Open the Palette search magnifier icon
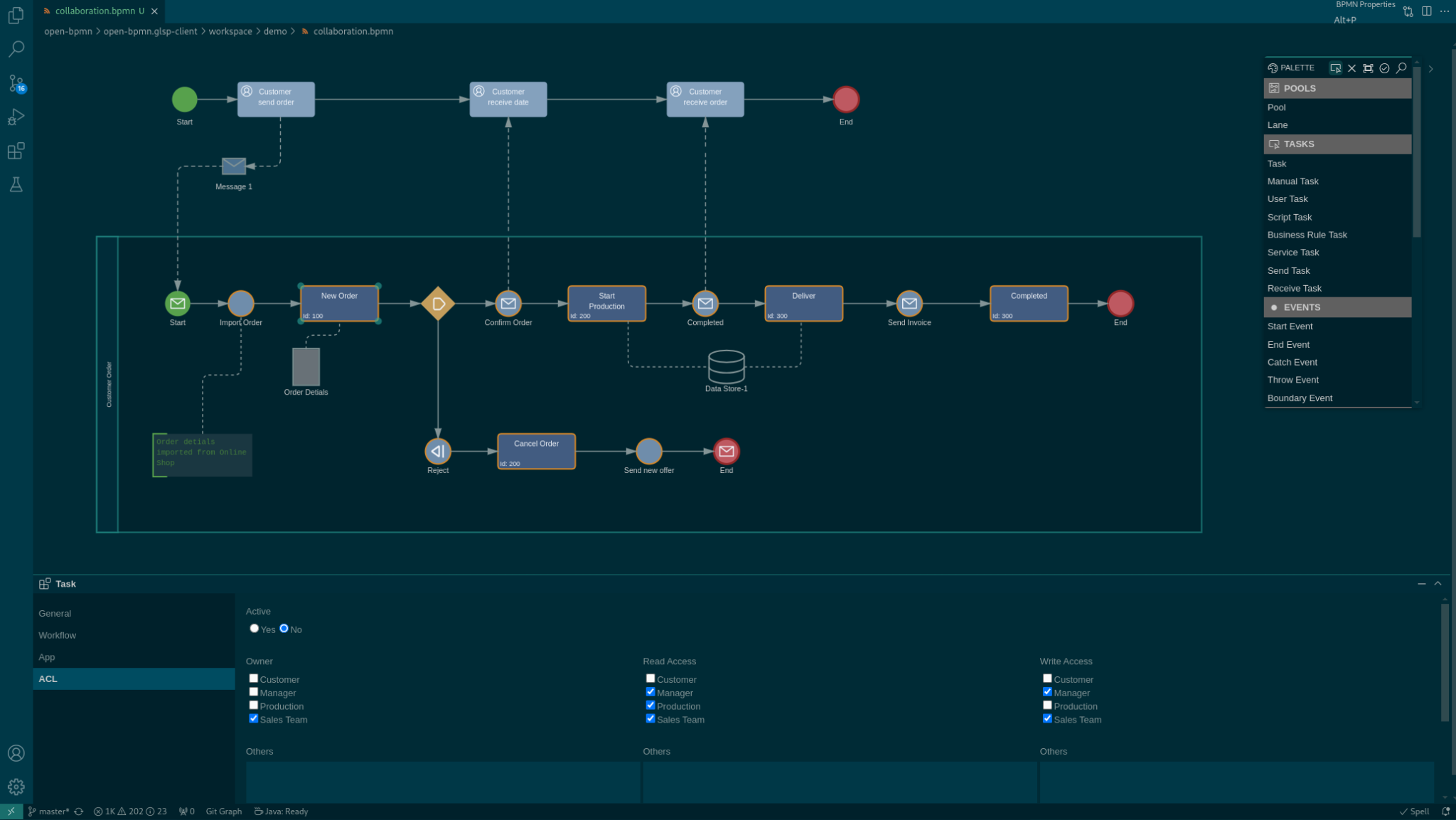 (1401, 68)
